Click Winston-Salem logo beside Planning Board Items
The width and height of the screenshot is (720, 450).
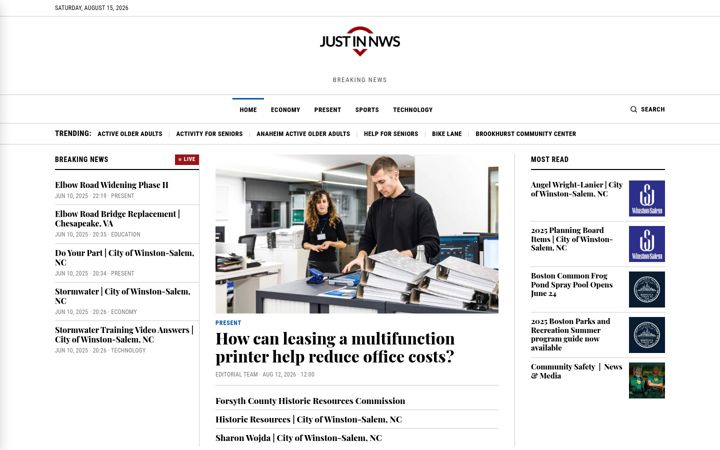click(647, 244)
